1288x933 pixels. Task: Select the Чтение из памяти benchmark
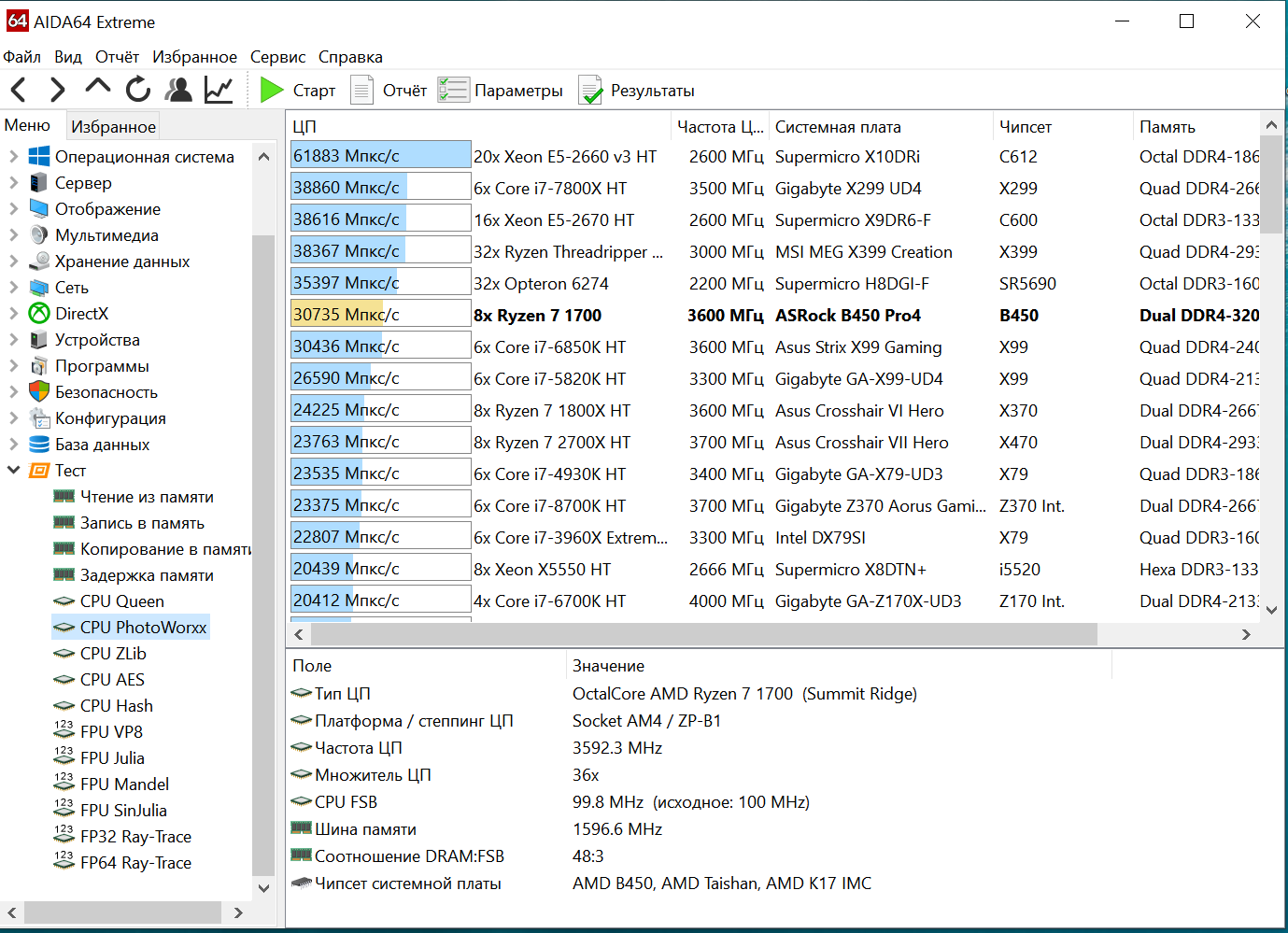click(x=147, y=497)
